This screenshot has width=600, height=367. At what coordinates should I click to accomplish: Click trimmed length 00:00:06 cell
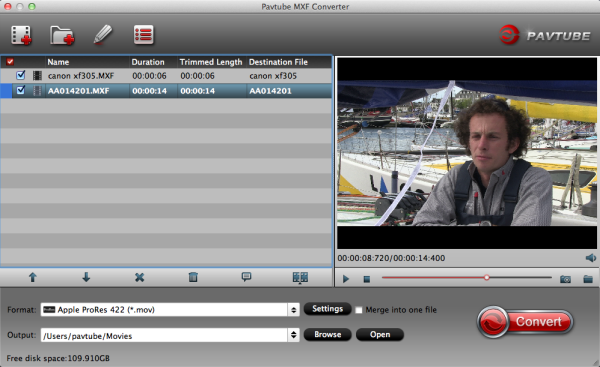[x=197, y=76]
